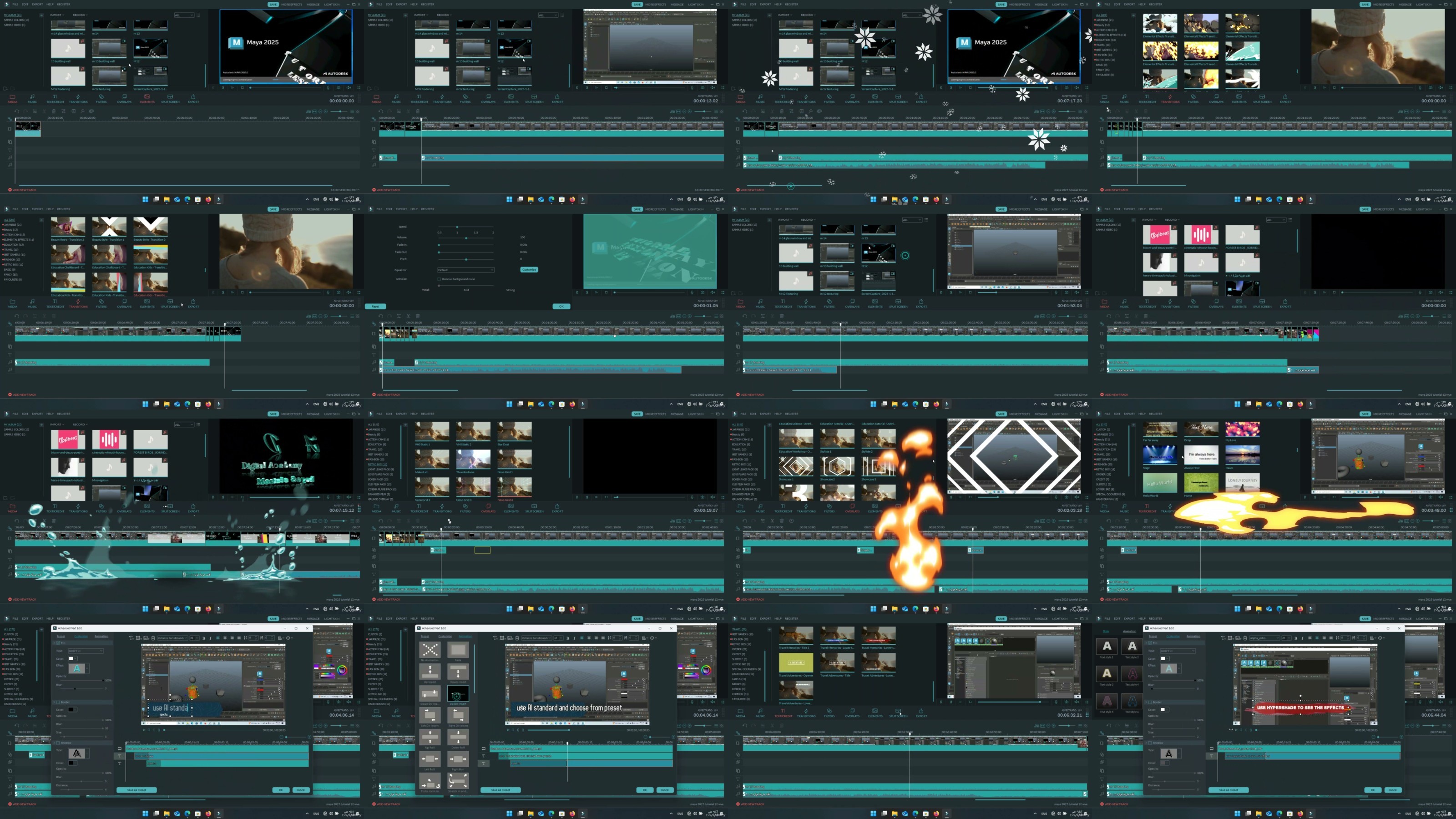
Task: Select the Text style 3 thumbnail
Action: click(1107, 673)
